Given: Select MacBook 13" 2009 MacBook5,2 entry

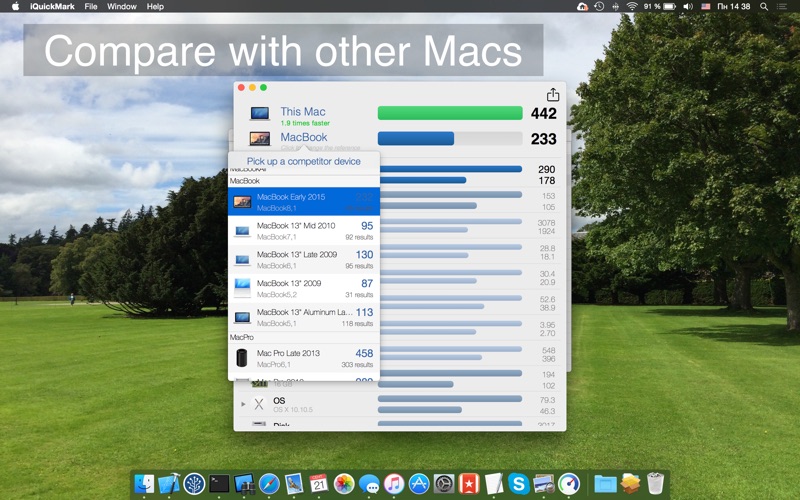Looking at the screenshot, I should click(x=304, y=288).
